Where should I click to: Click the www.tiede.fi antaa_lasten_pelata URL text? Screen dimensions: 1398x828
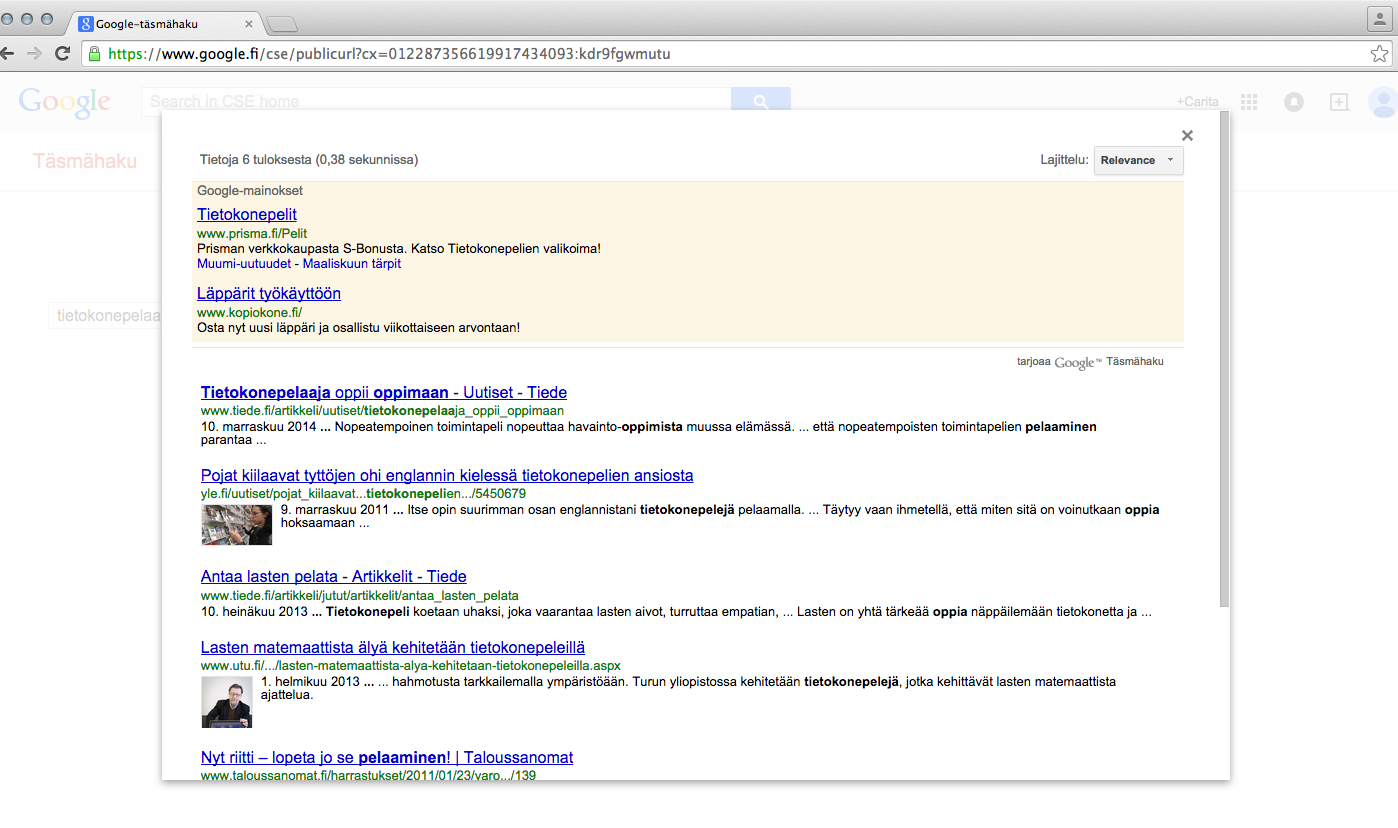[360, 596]
